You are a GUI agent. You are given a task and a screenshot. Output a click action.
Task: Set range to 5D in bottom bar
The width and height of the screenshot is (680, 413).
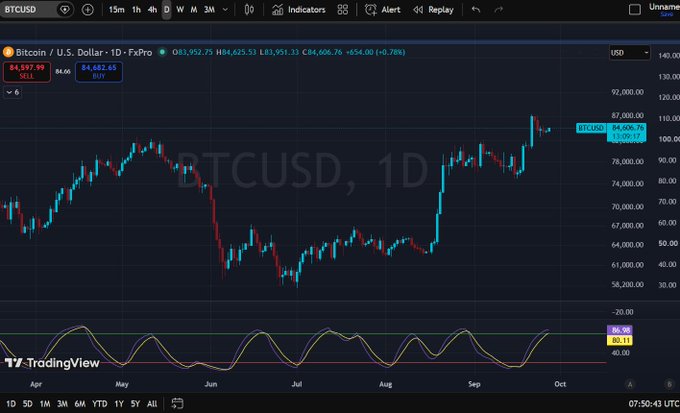point(27,404)
